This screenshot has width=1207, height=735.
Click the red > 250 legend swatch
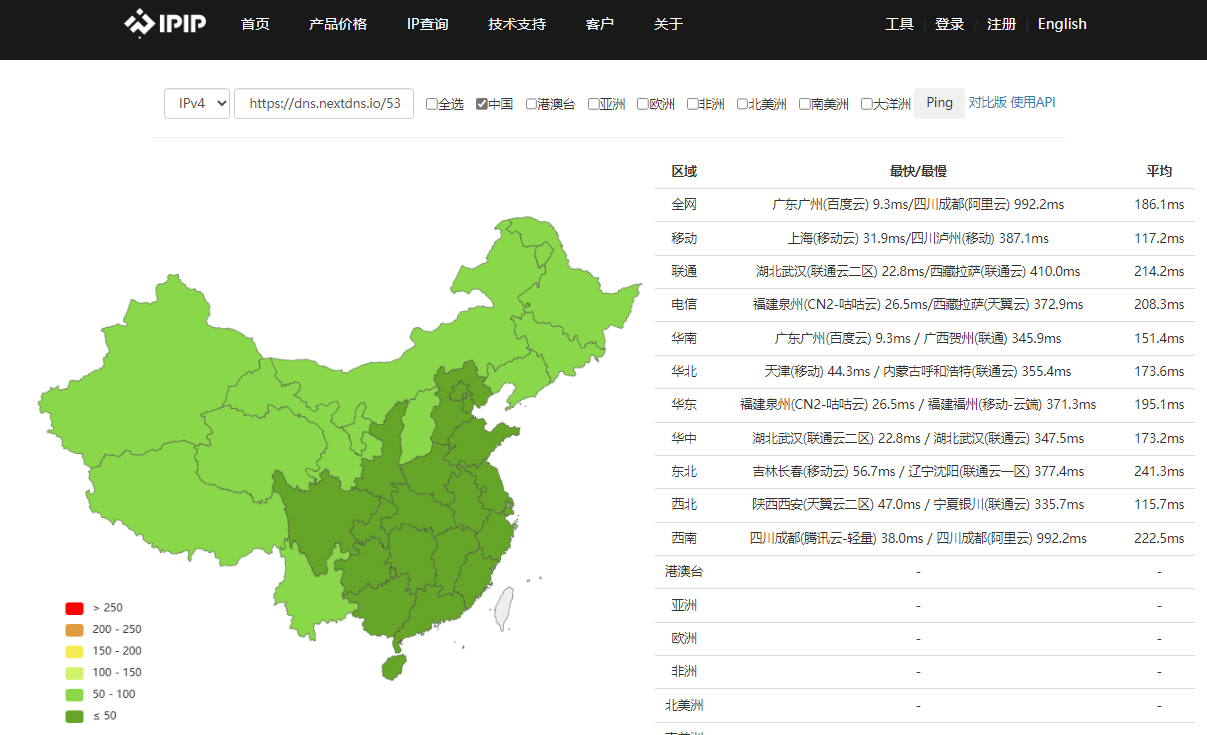[x=74, y=608]
